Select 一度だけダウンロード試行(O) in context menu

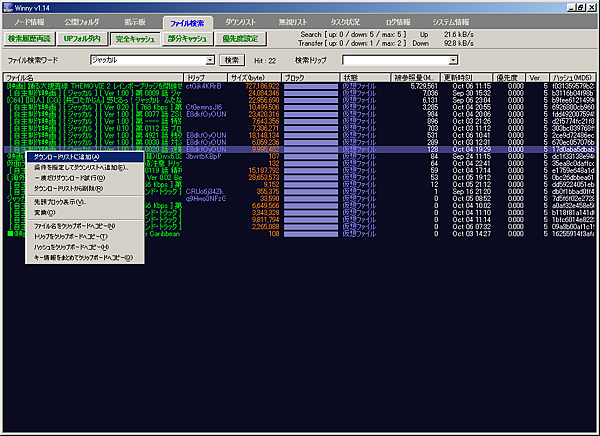85,178
